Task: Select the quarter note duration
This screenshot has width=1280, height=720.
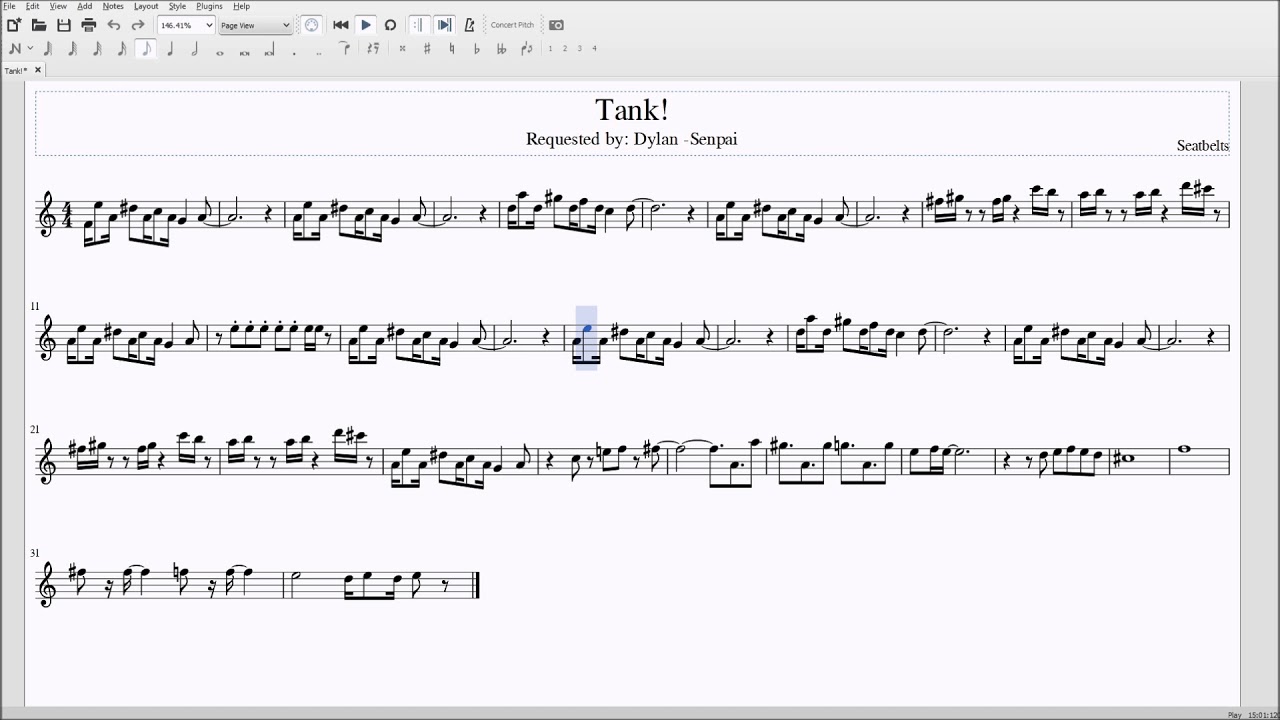Action: 171,48
